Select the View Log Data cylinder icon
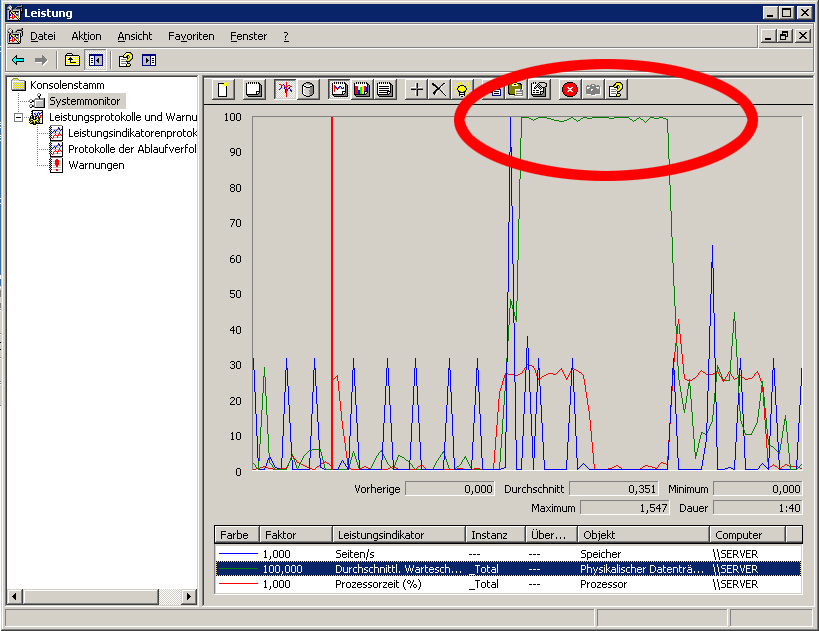Image resolution: width=819 pixels, height=631 pixels. click(x=308, y=90)
